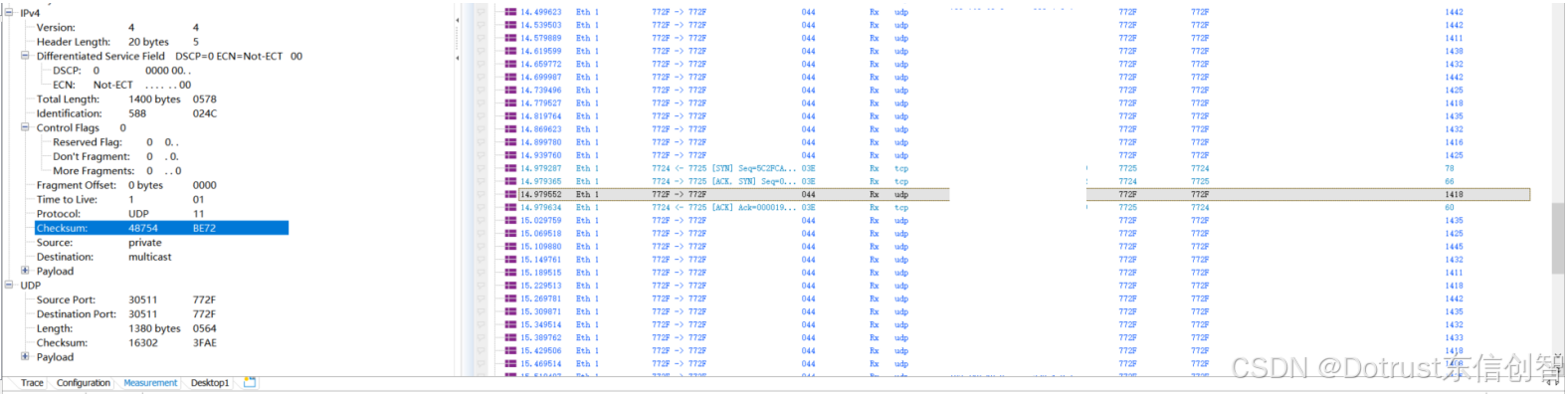Add a new desktop tab icon
The height and width of the screenshot is (395, 1568).
pyautogui.click(x=250, y=382)
